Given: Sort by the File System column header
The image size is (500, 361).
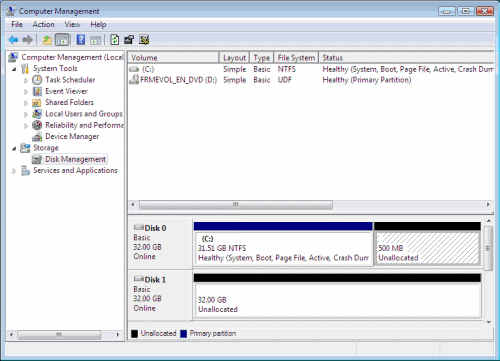Looking at the screenshot, I should pyautogui.click(x=296, y=58).
